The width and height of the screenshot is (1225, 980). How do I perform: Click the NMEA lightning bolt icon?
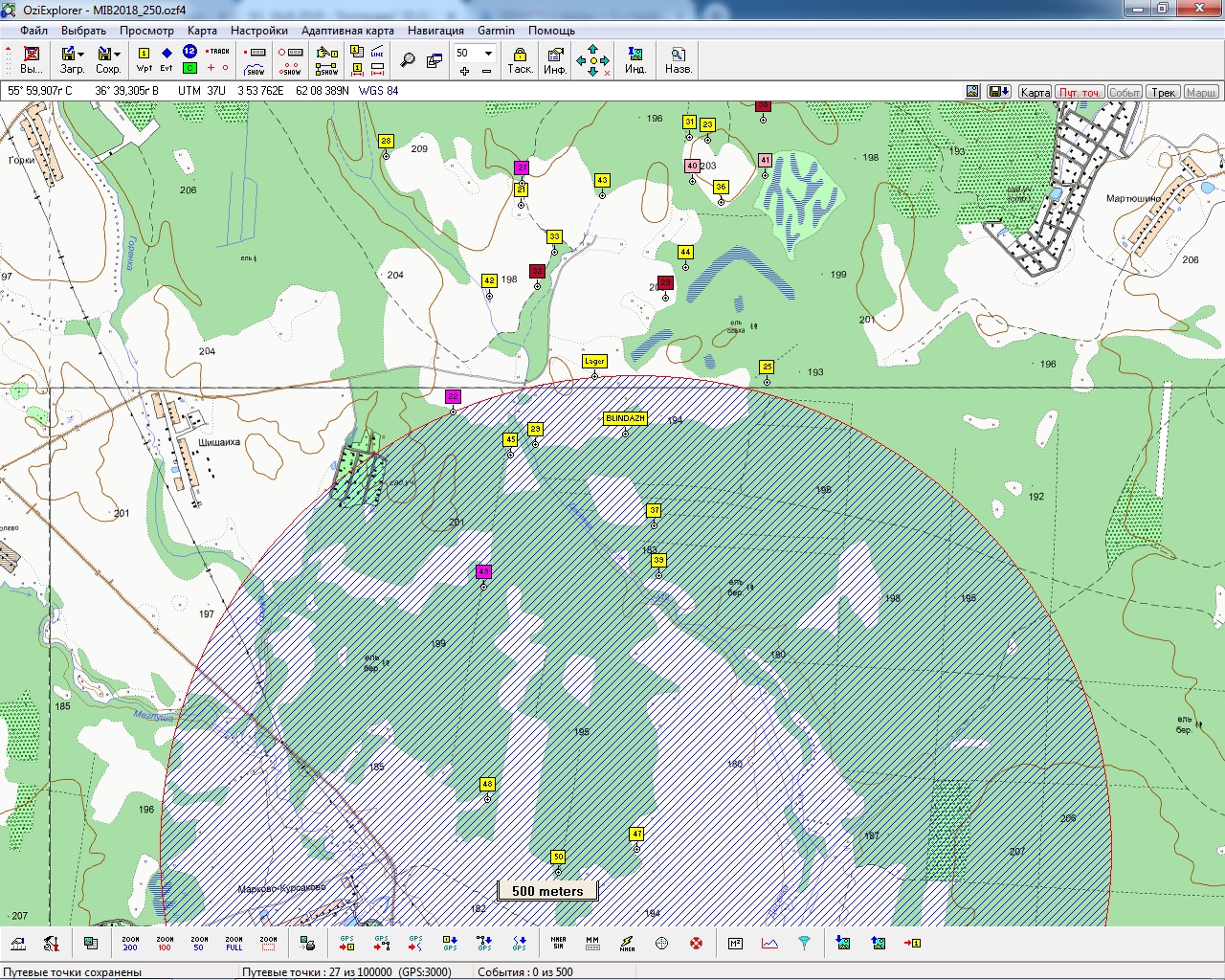click(x=627, y=944)
